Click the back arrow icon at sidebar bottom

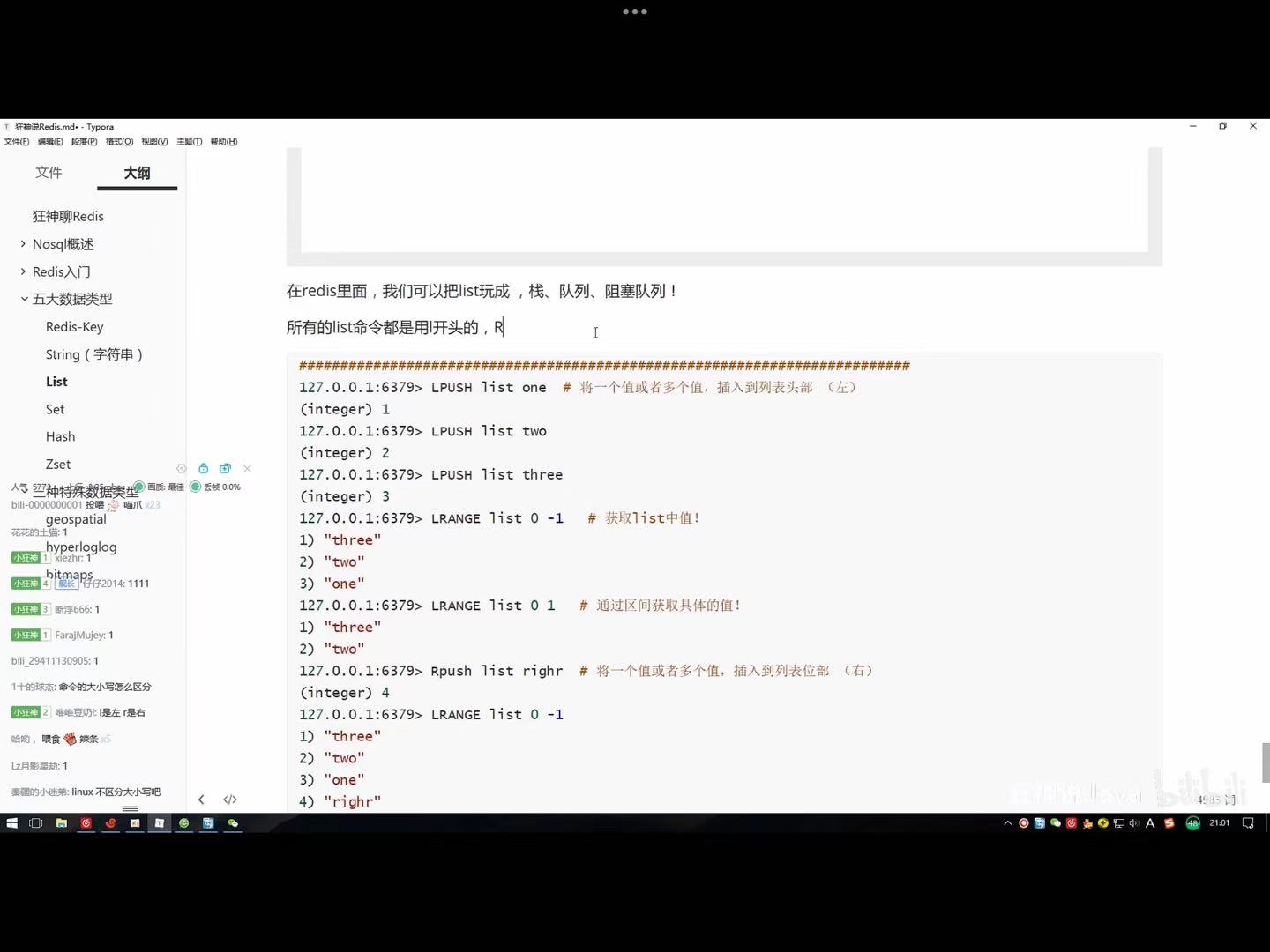pos(201,800)
